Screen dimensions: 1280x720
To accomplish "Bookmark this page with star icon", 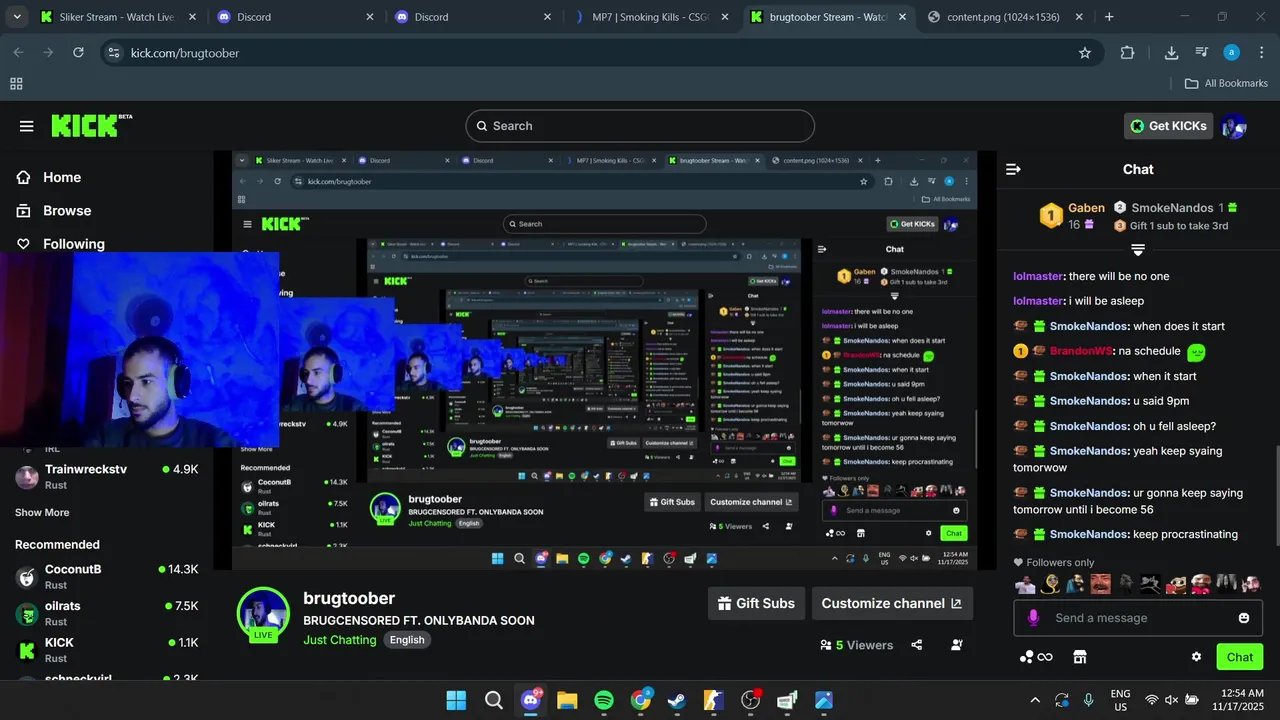I will pyautogui.click(x=1085, y=53).
